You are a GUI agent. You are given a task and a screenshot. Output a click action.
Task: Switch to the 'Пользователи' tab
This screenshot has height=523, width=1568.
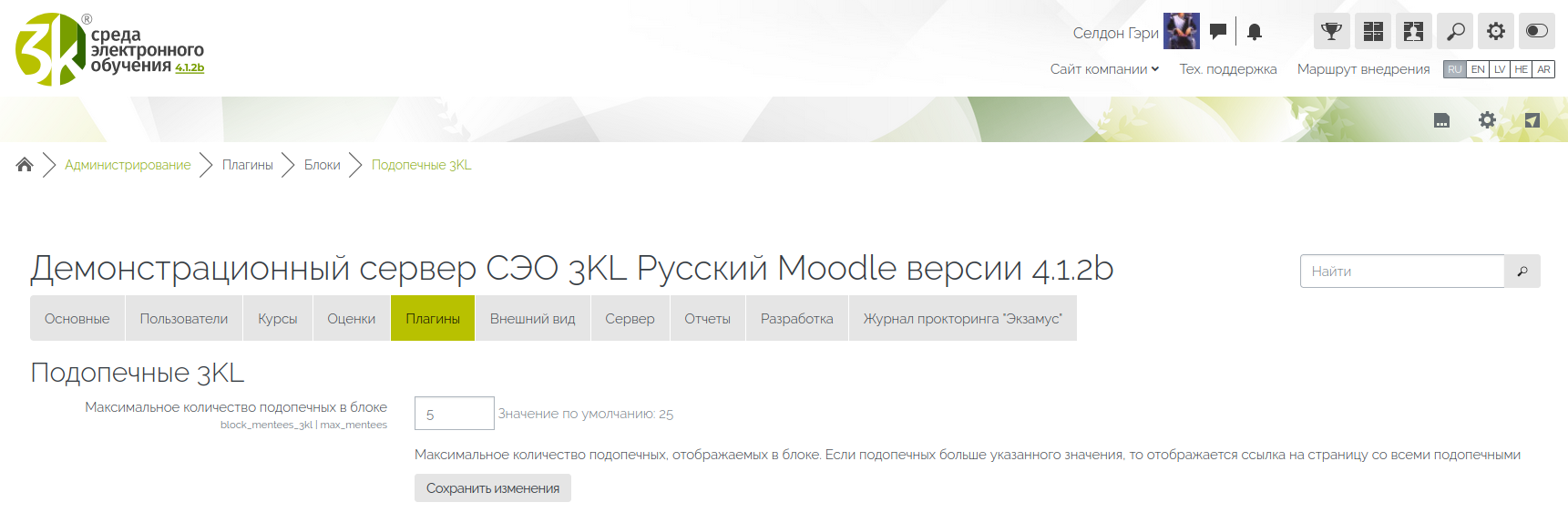[x=183, y=319]
